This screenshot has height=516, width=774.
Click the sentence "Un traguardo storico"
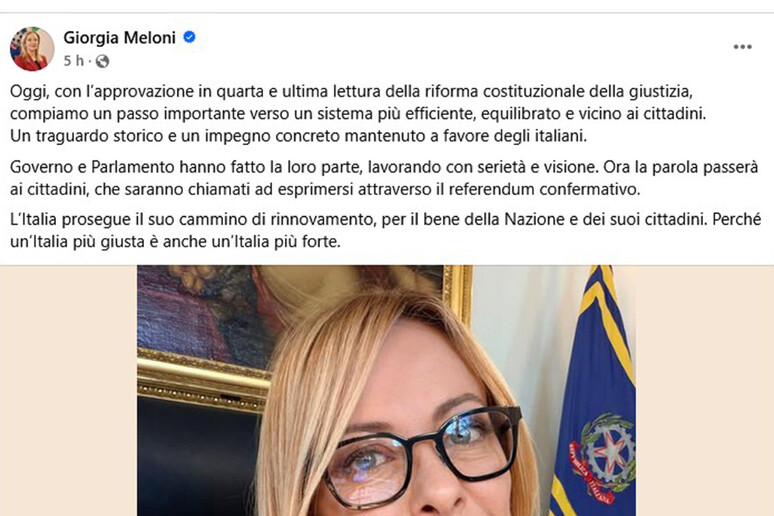298,136
